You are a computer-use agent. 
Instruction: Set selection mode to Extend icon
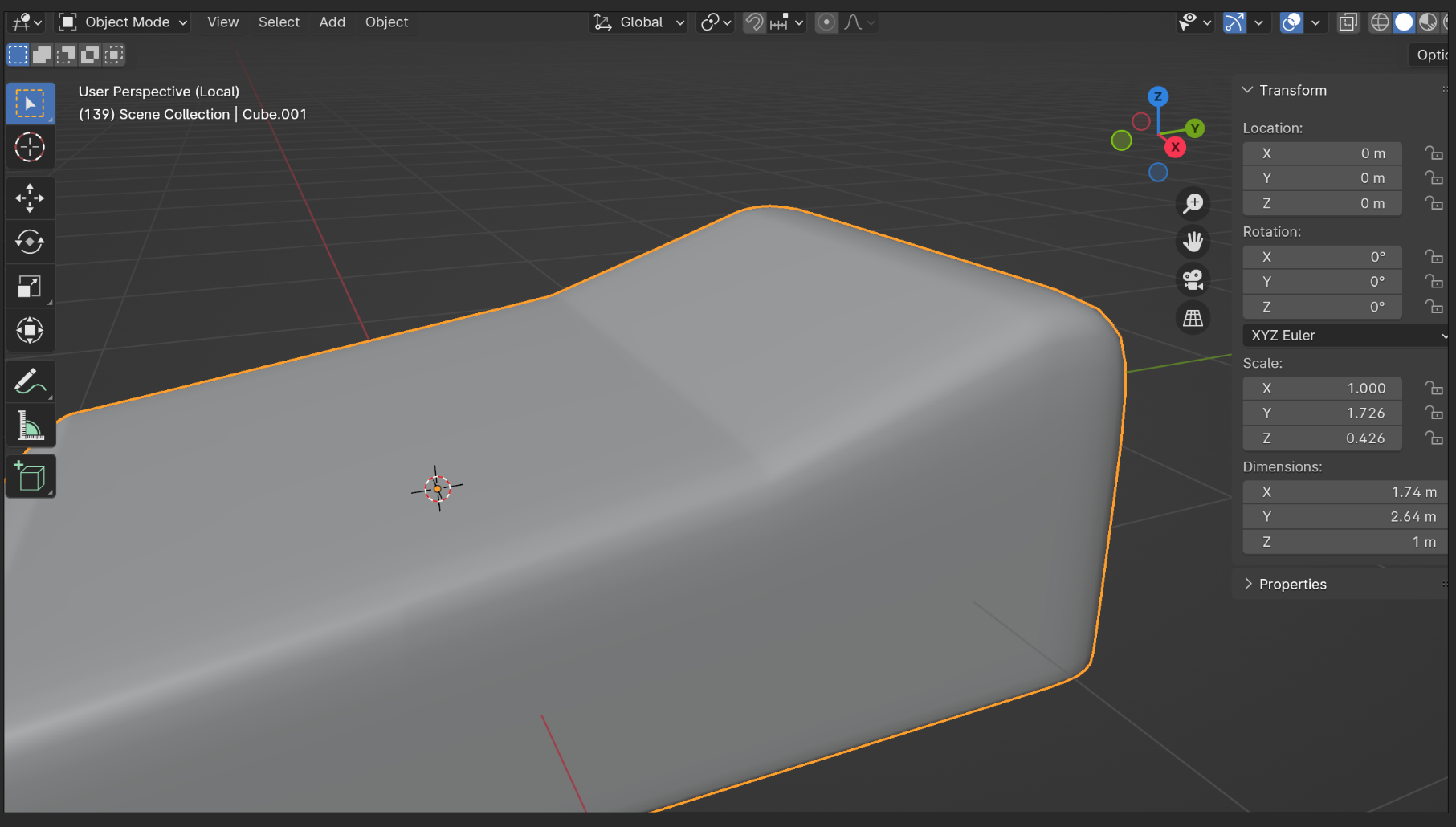click(x=42, y=55)
